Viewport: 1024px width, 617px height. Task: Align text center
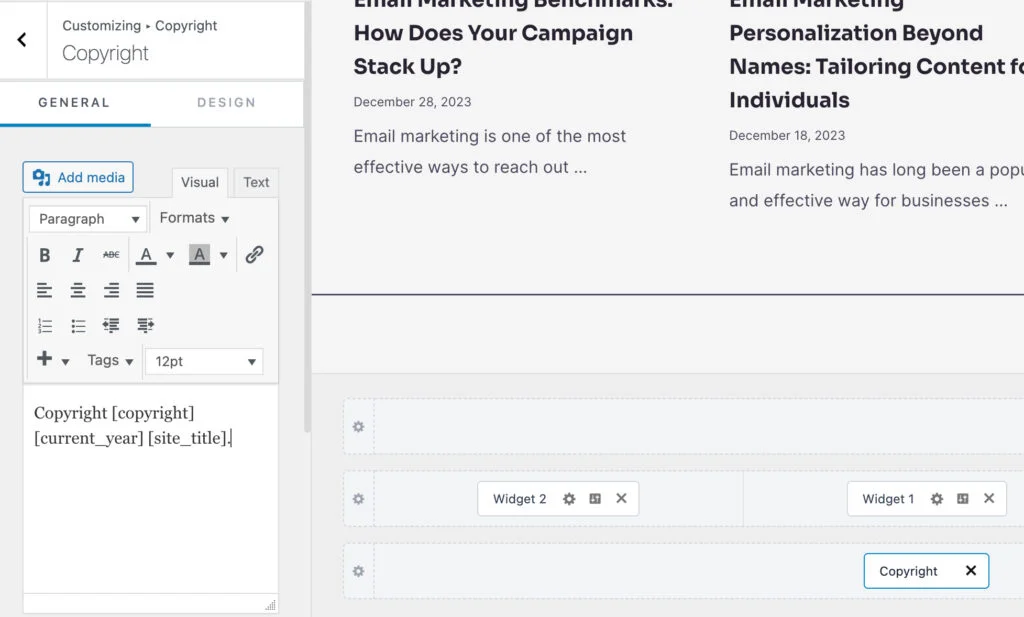tap(78, 290)
